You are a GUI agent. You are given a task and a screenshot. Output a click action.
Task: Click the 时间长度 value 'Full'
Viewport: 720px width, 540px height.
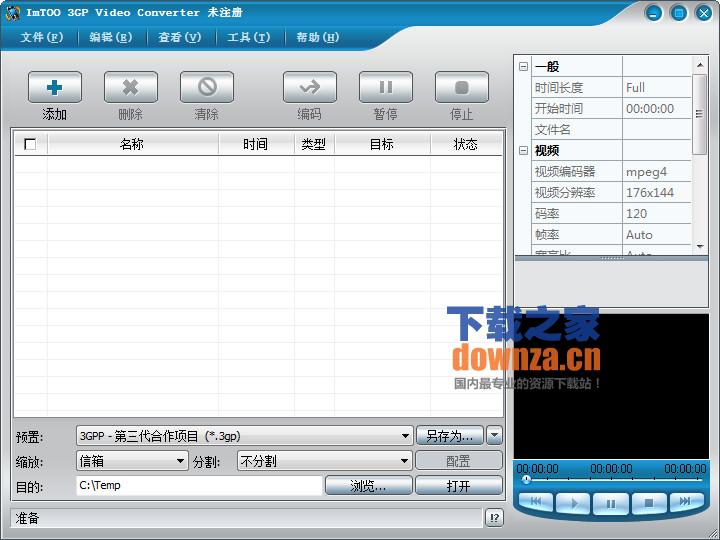point(657,87)
